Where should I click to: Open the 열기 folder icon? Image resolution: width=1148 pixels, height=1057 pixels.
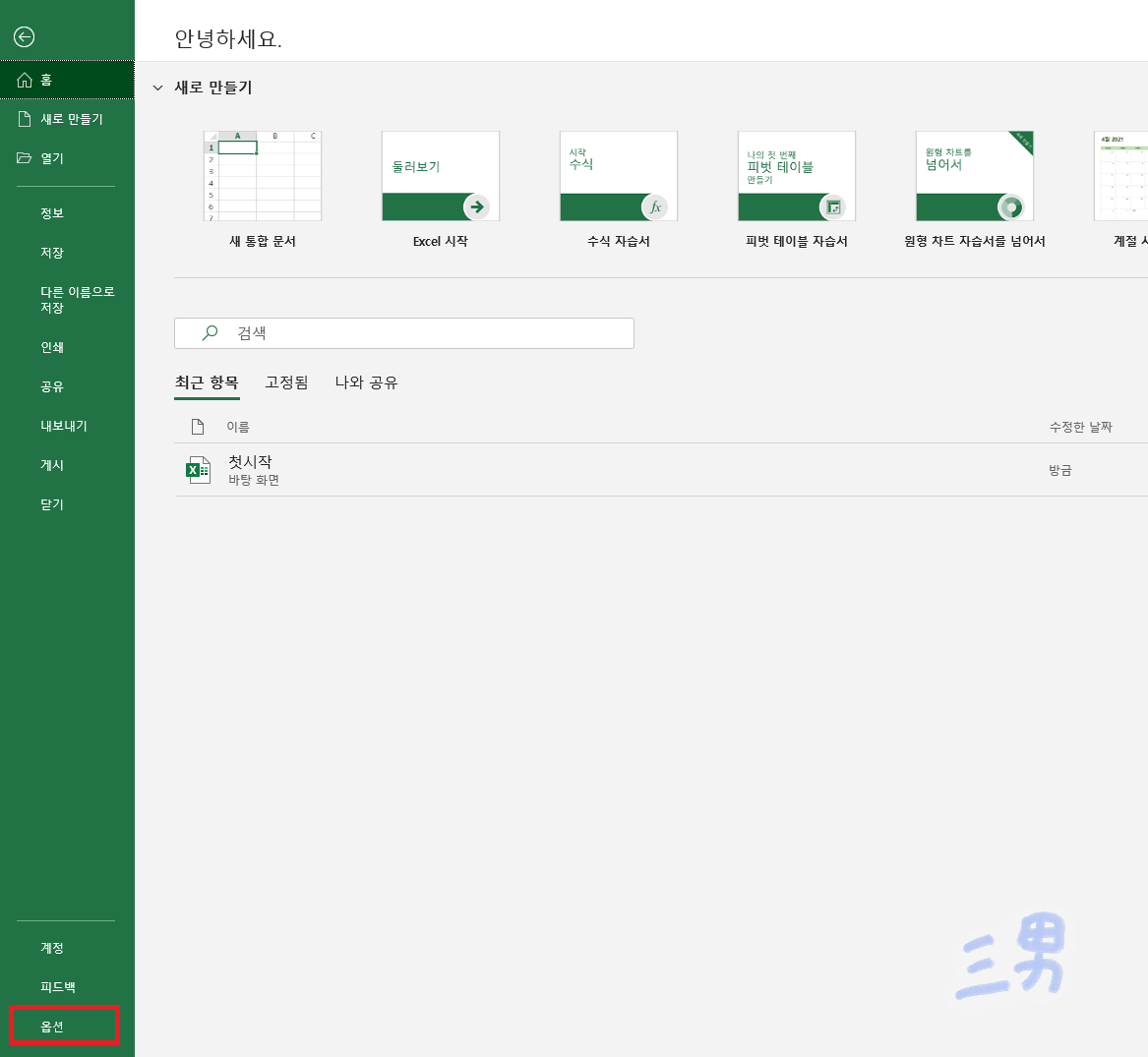[24, 155]
